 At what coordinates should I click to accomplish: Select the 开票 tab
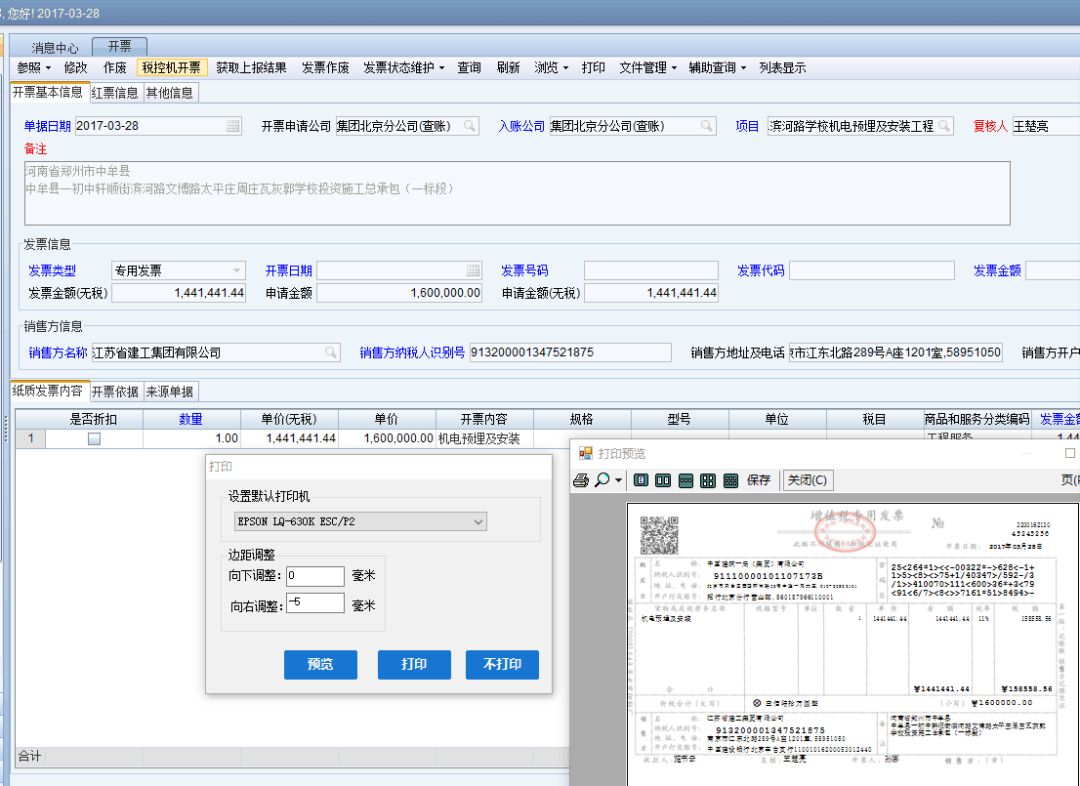click(x=119, y=46)
